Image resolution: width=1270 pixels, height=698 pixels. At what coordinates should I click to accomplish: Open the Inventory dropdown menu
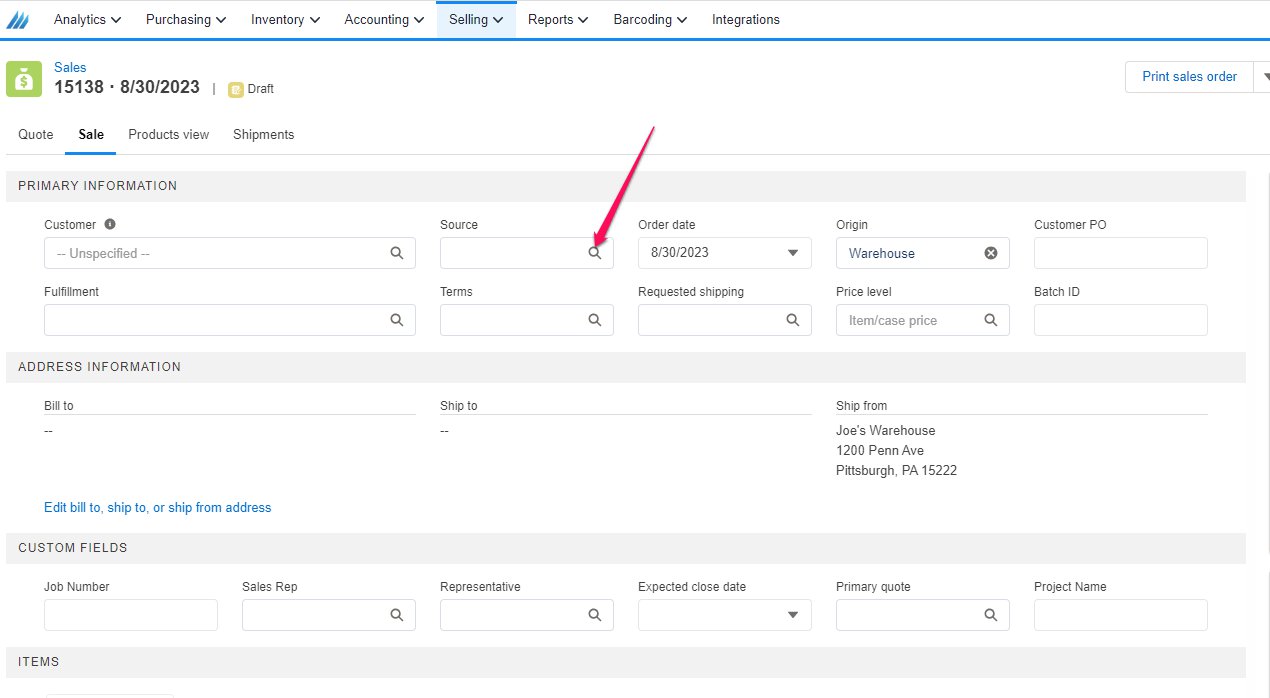tap(285, 19)
